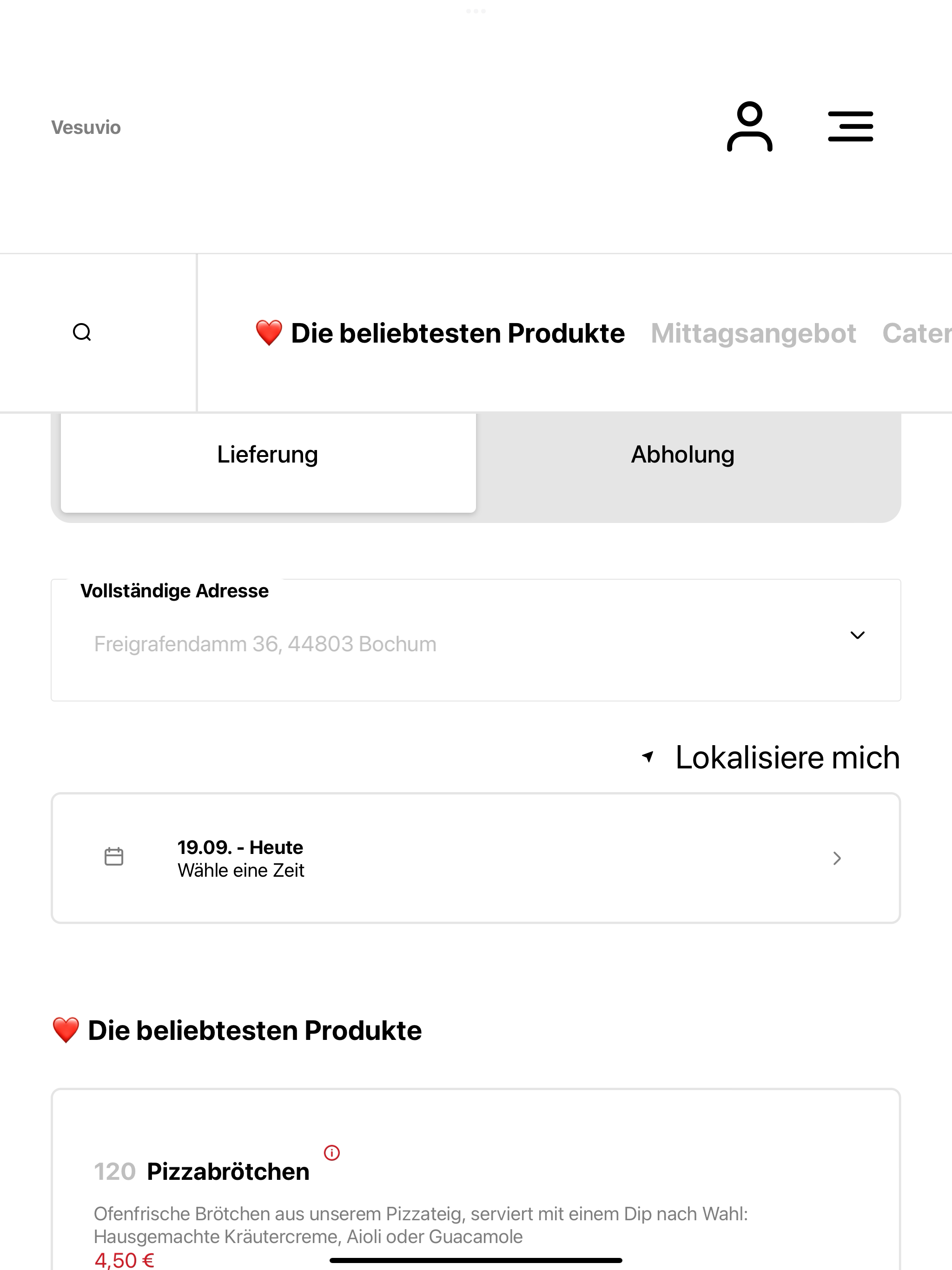Click the red heart in category tab
Viewport: 952px width, 1270px height.
269,333
